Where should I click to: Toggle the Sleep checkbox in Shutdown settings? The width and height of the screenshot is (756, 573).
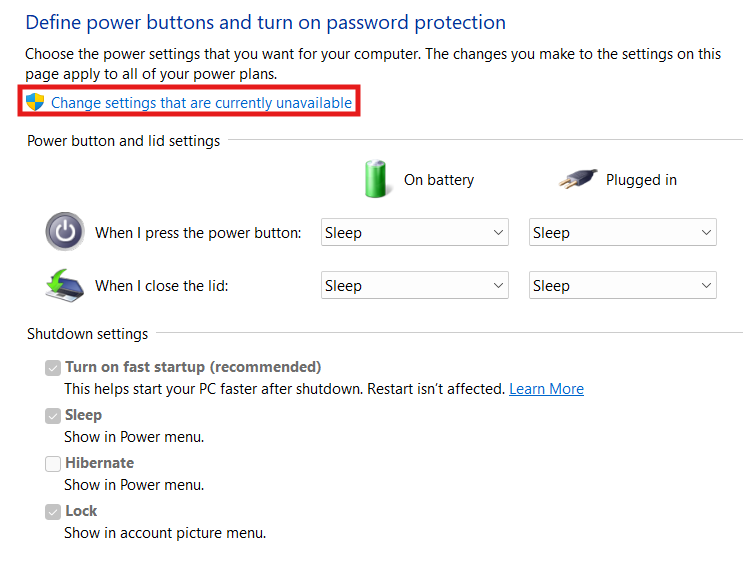click(53, 415)
